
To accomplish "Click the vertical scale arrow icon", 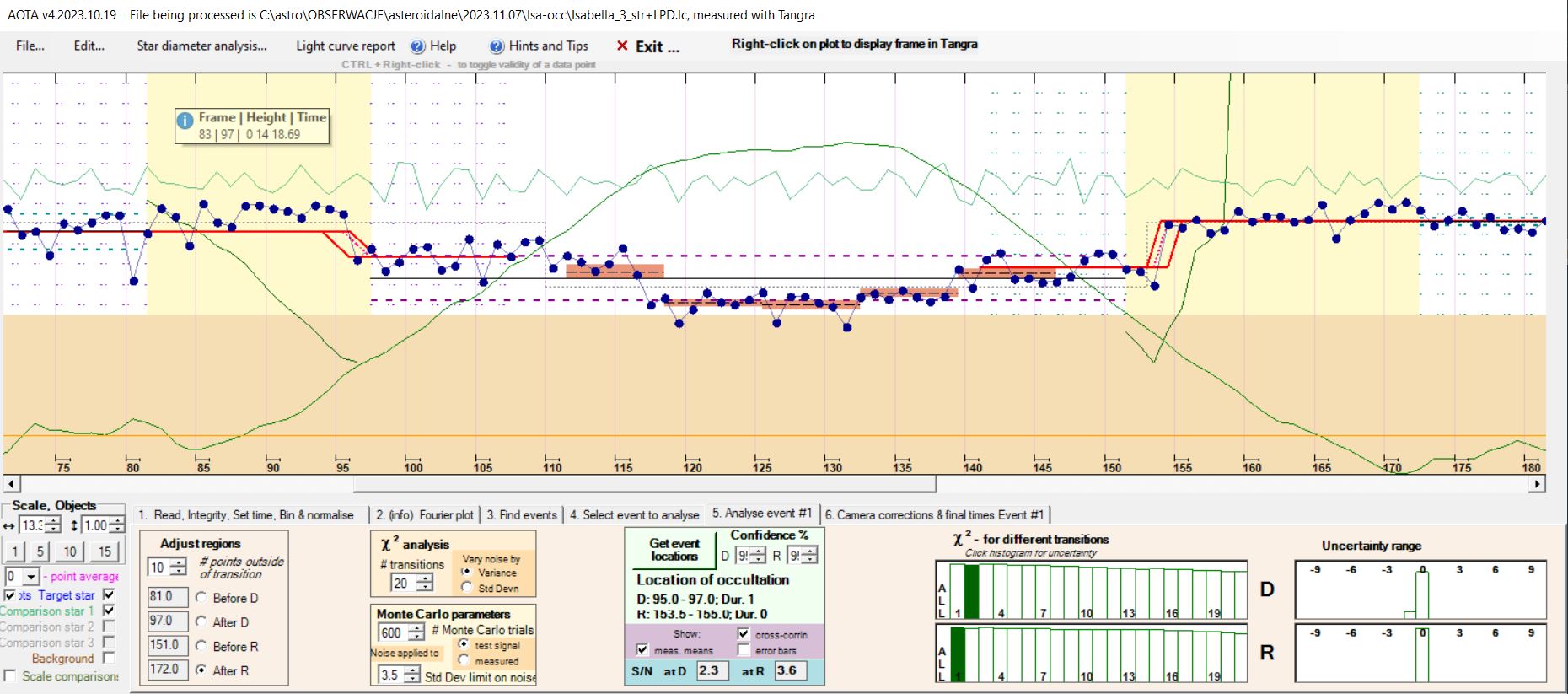I will [74, 525].
